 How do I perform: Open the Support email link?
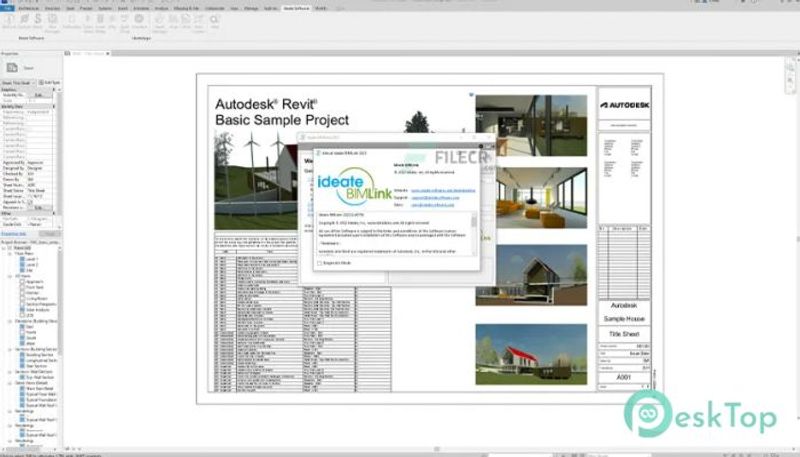point(435,197)
